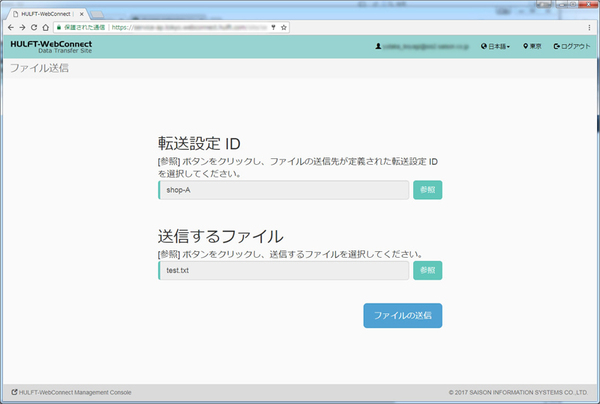
Task: Click the file field showing test.txt
Action: (284, 270)
